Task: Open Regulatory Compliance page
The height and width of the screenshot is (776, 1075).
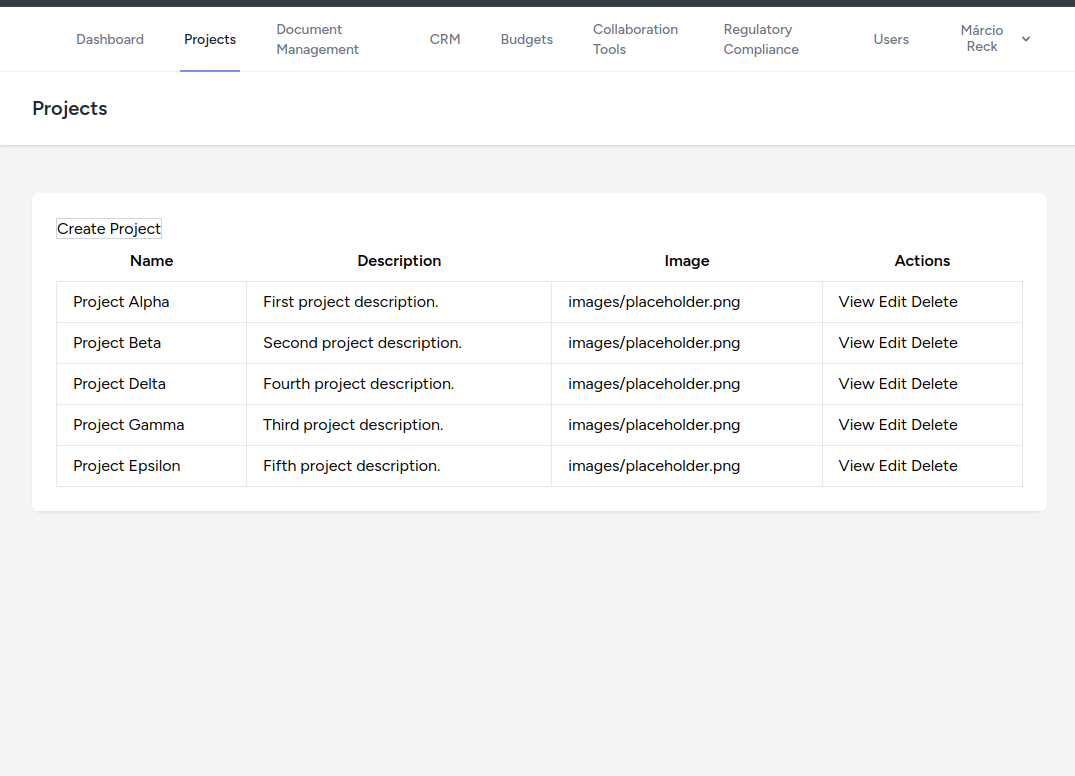Action: [x=761, y=40]
